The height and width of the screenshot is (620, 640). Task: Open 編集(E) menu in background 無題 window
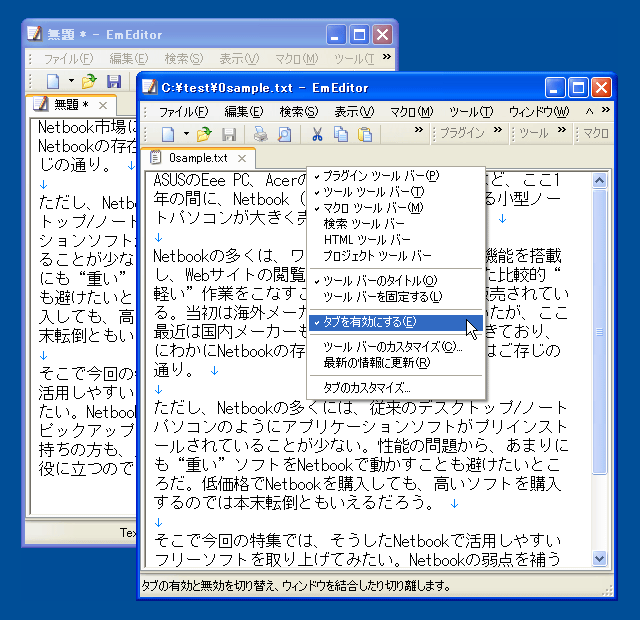pyautogui.click(x=129, y=59)
